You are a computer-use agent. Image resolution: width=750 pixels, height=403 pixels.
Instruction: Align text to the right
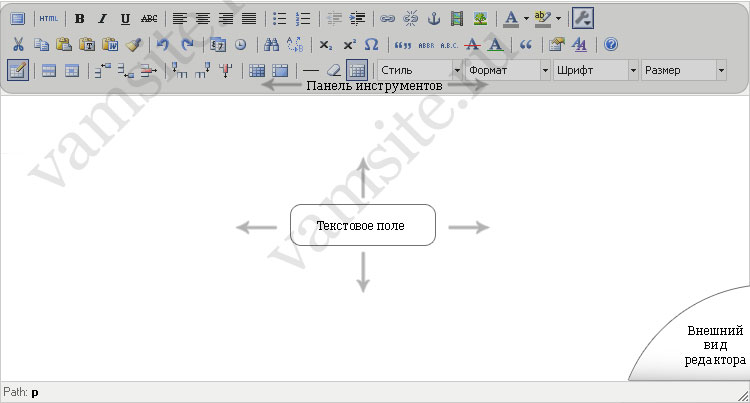tap(226, 19)
